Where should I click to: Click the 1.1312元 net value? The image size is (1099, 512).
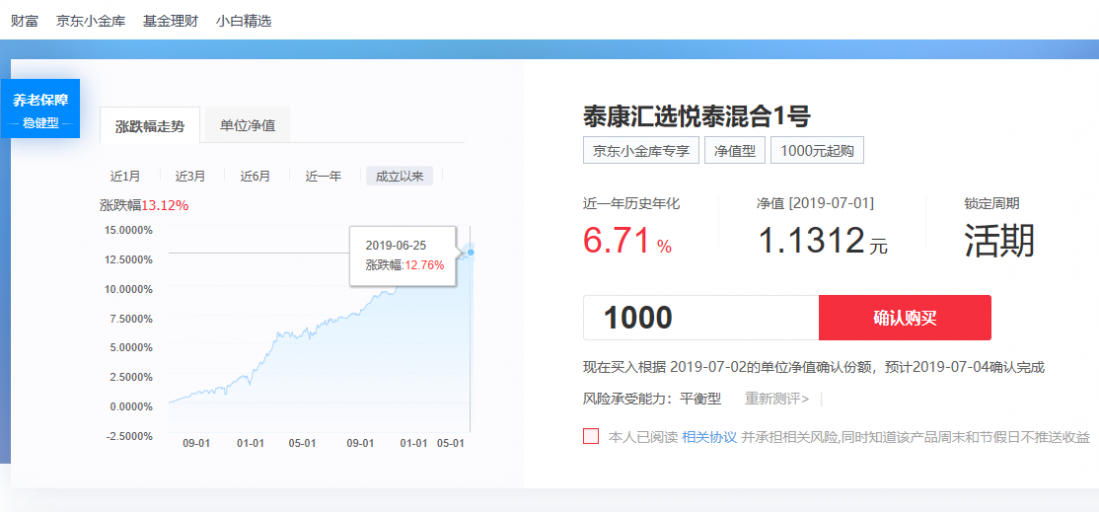click(824, 241)
